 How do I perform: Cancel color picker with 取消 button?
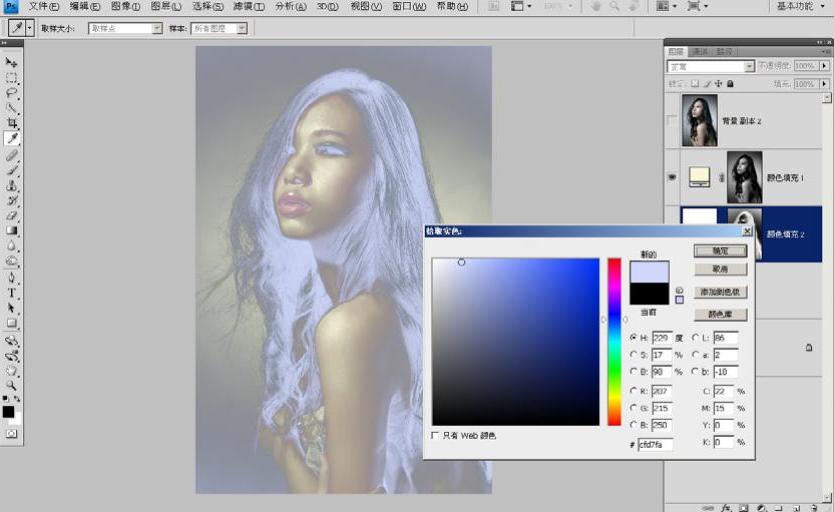point(720,270)
